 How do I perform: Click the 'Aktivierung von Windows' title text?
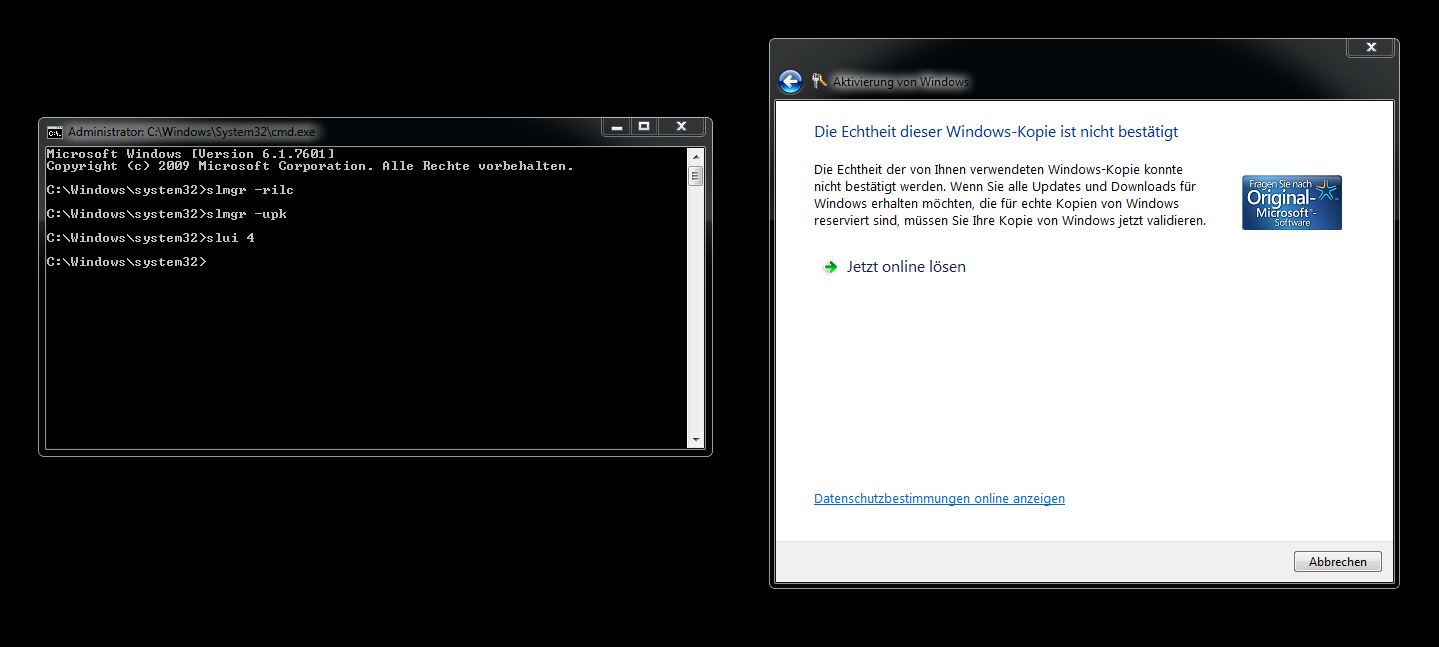point(901,82)
